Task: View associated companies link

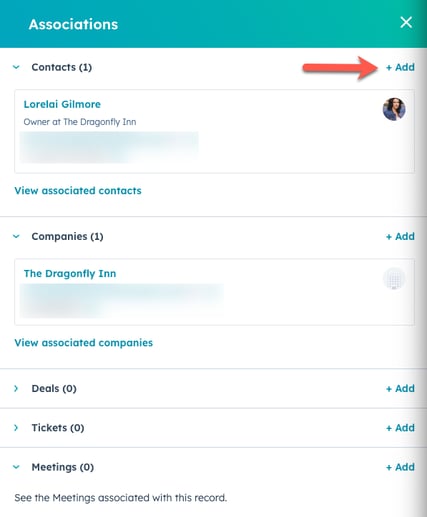Action: 84,343
